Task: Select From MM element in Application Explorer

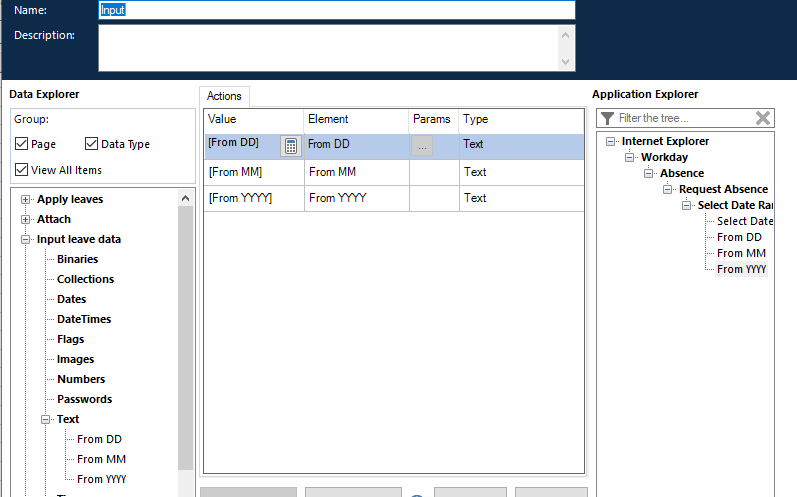Action: point(741,253)
